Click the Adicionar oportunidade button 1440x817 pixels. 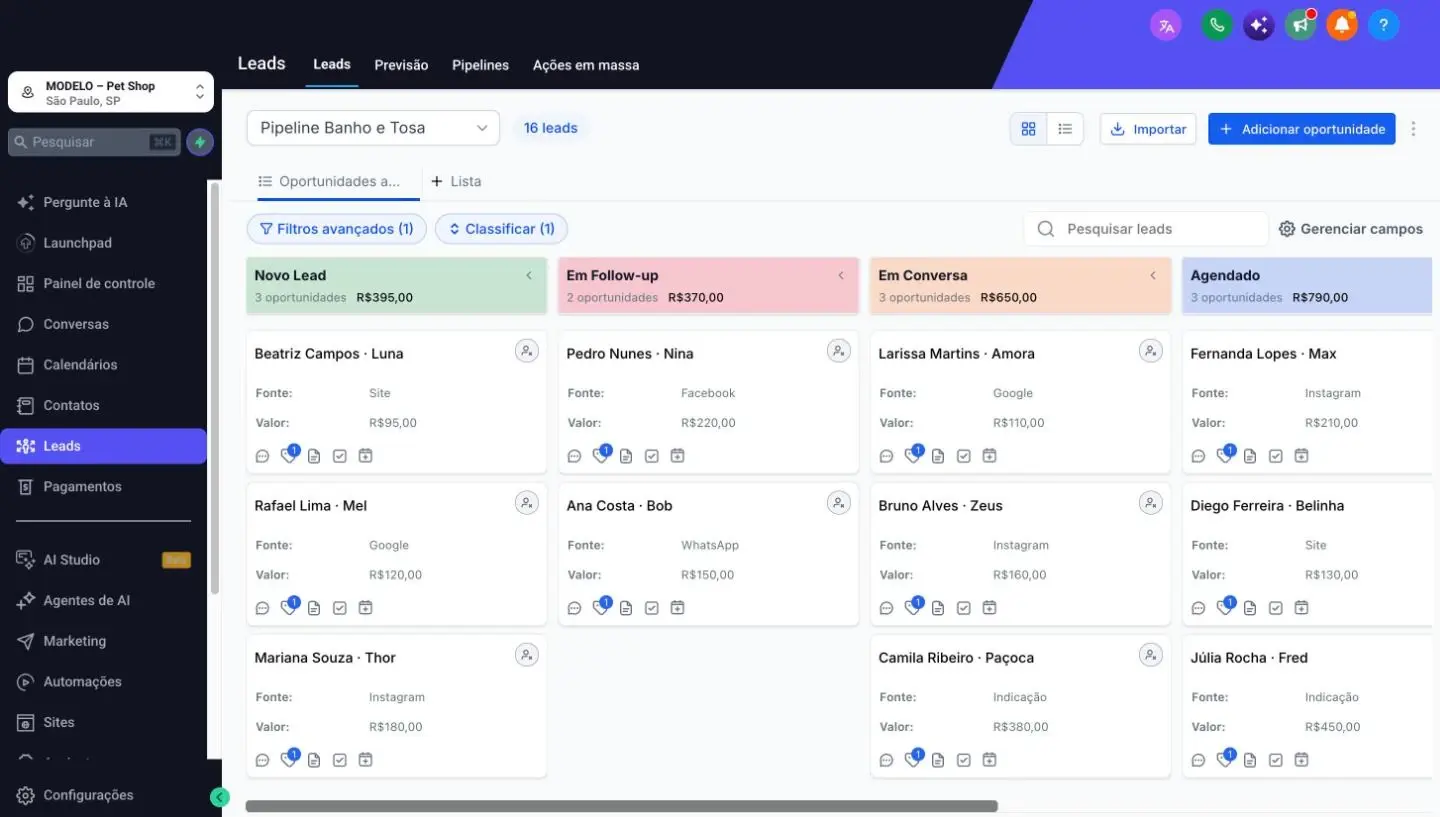coord(1301,129)
